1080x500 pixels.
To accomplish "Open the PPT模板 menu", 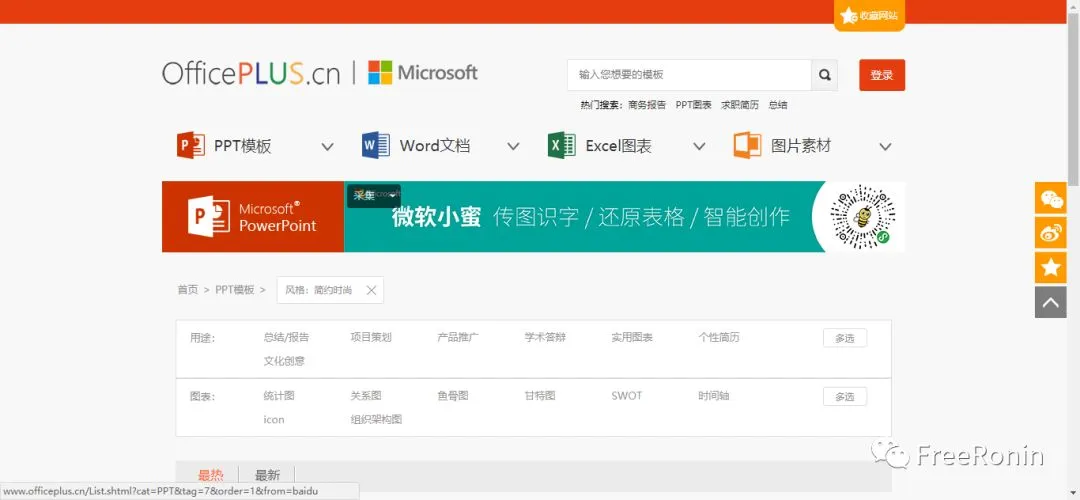I will click(242, 146).
